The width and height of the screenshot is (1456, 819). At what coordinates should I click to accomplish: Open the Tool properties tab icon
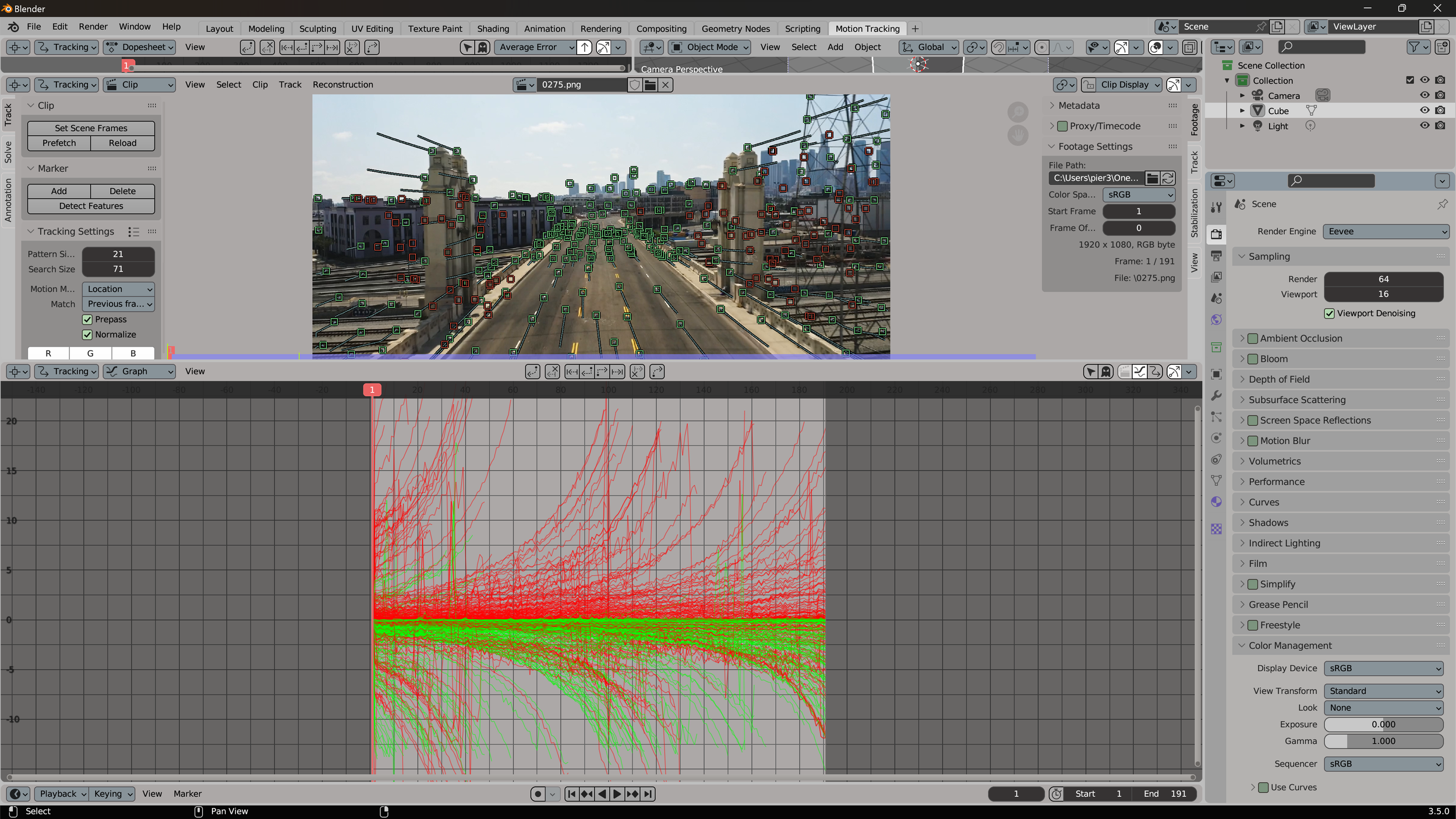pyautogui.click(x=1217, y=207)
